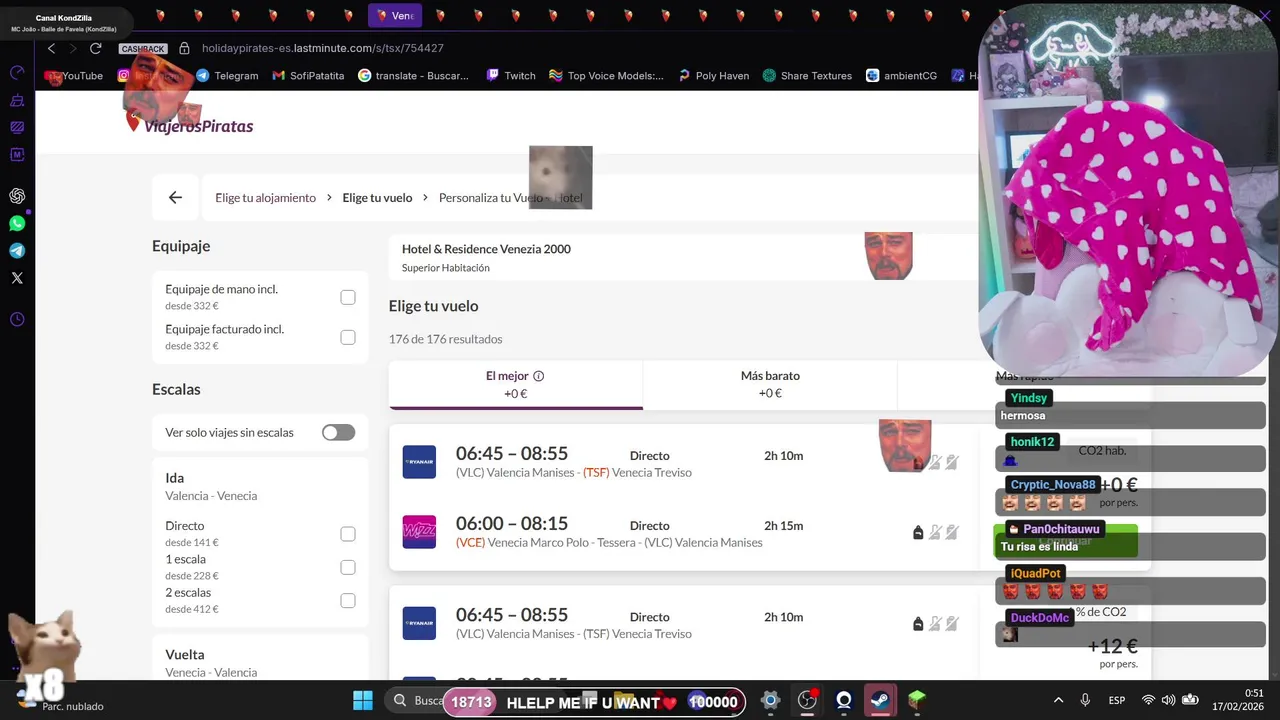Open the Settings gear in the taskbar
The height and width of the screenshot is (720, 1280).
pos(770,701)
